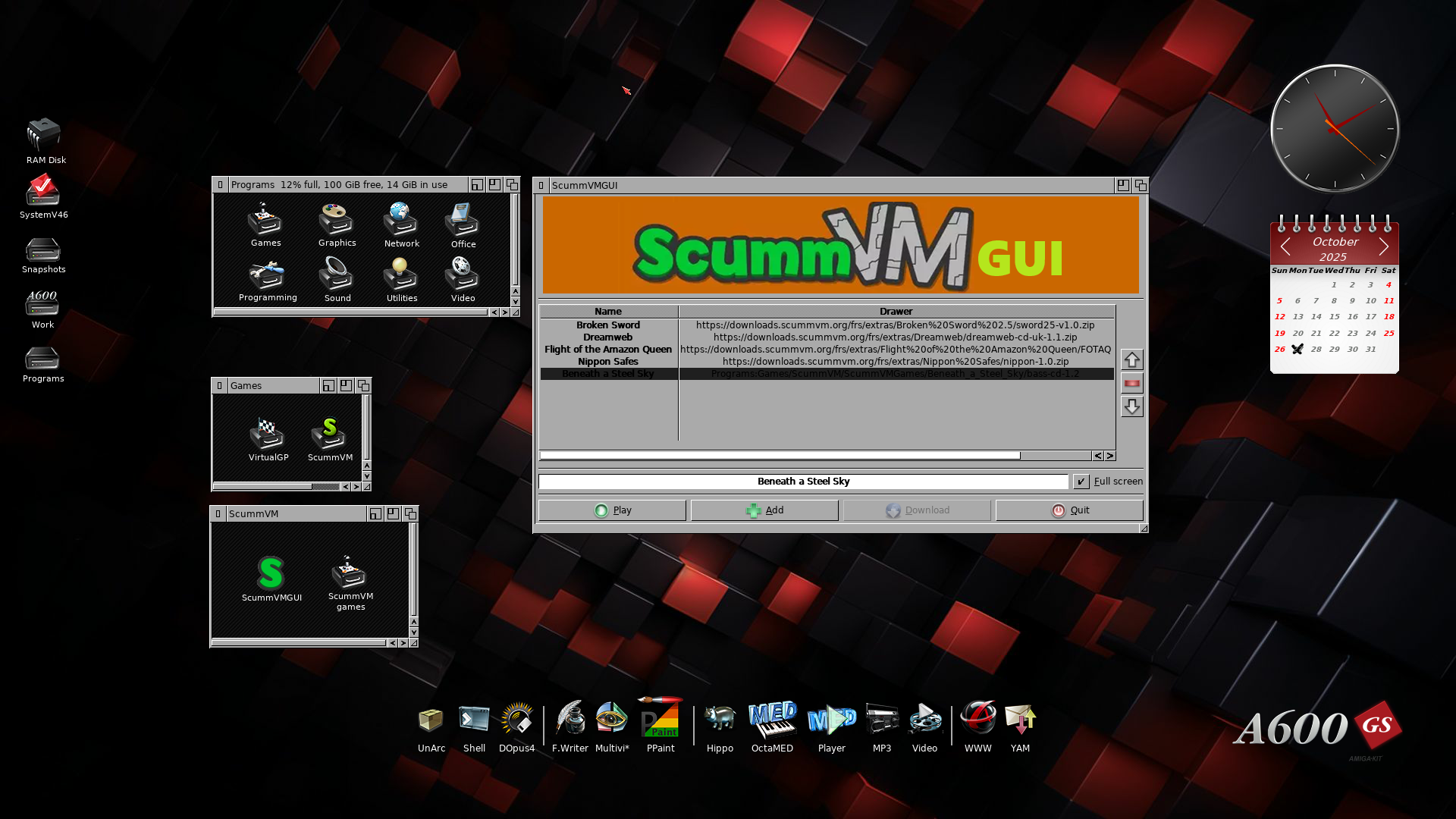Click the Drawer column header

click(896, 312)
